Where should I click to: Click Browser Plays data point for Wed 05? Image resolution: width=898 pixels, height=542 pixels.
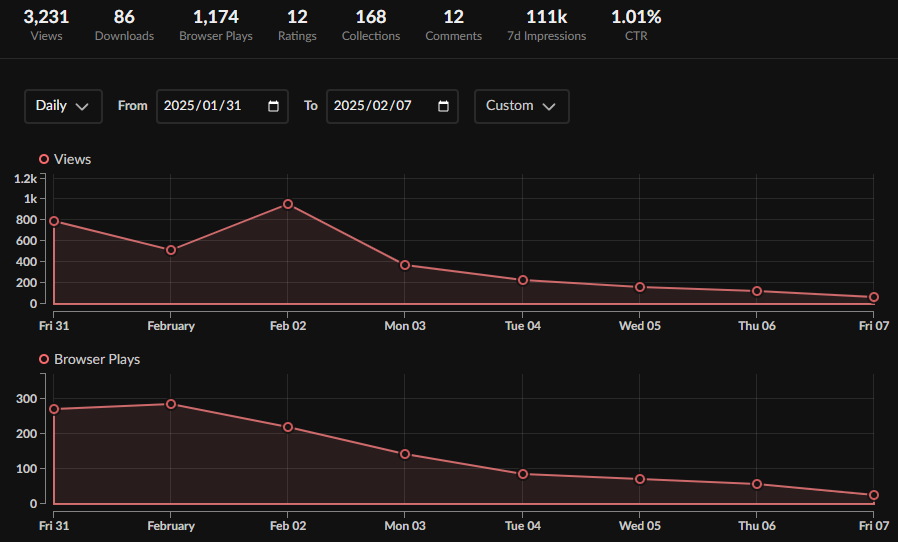coord(640,479)
